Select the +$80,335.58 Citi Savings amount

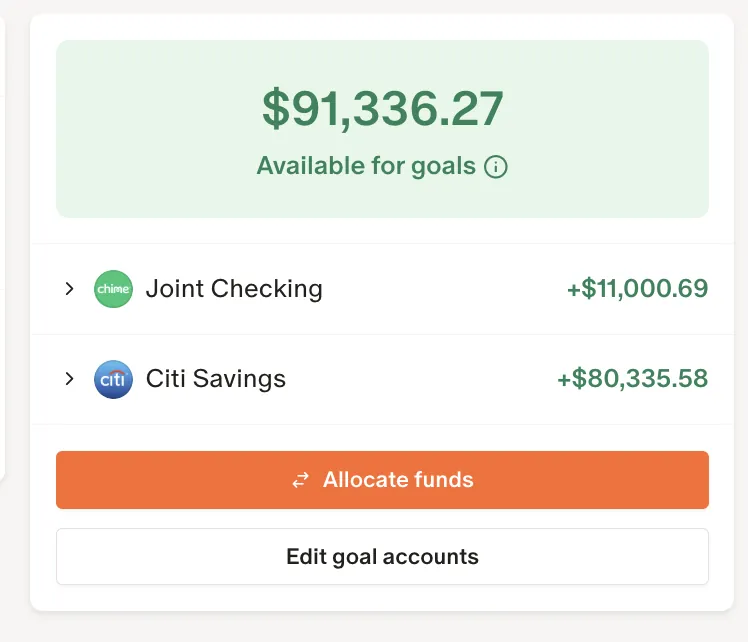tap(633, 379)
